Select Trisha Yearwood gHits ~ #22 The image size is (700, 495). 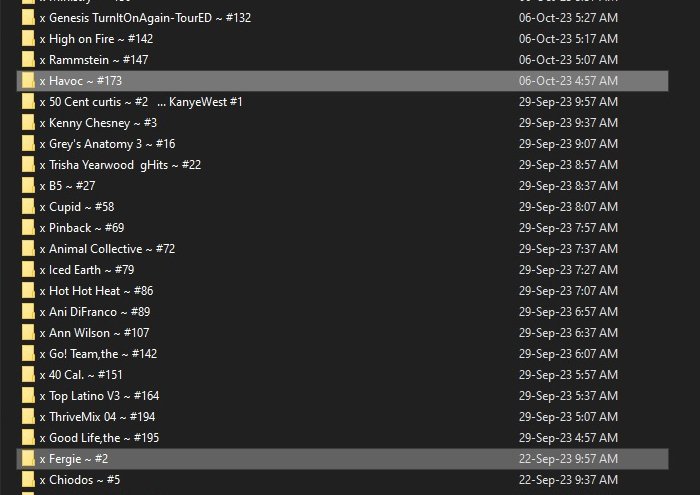point(120,165)
